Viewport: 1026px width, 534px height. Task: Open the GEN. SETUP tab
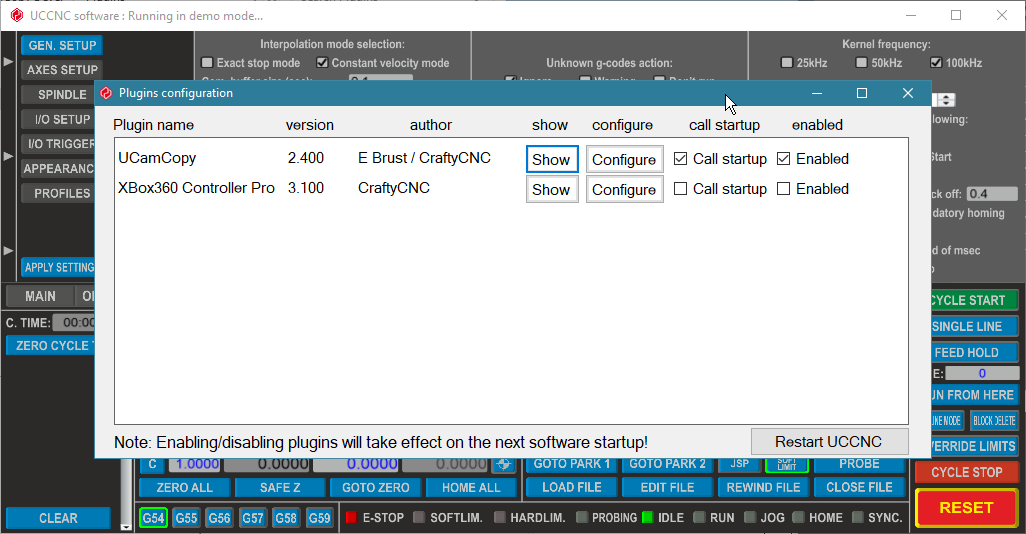(x=62, y=46)
